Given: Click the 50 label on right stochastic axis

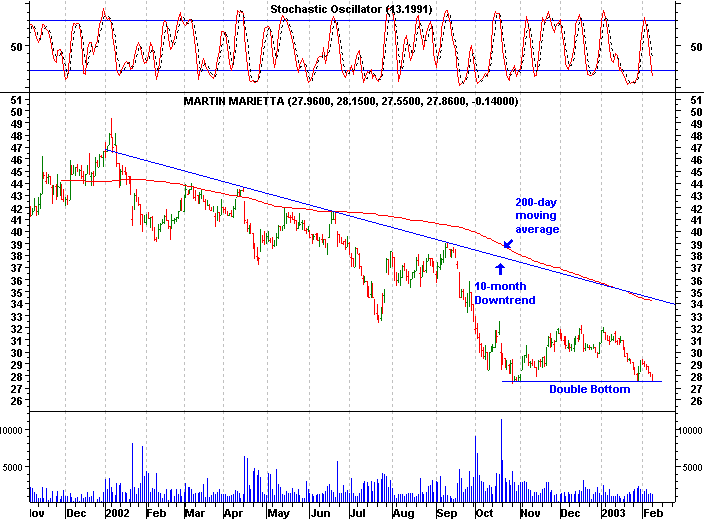Looking at the screenshot, I should tap(696, 47).
